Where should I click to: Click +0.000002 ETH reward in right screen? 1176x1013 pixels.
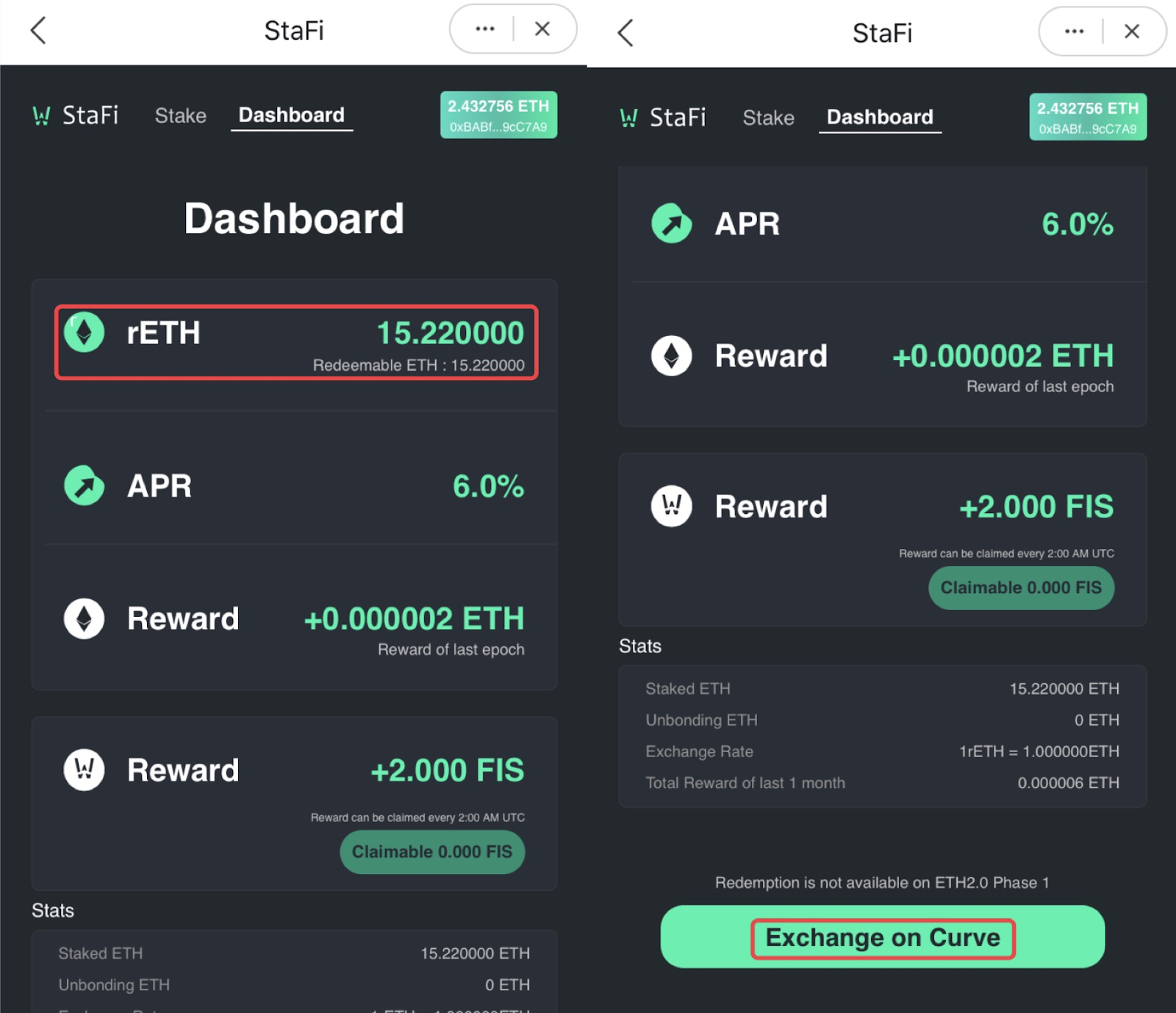[1003, 357]
